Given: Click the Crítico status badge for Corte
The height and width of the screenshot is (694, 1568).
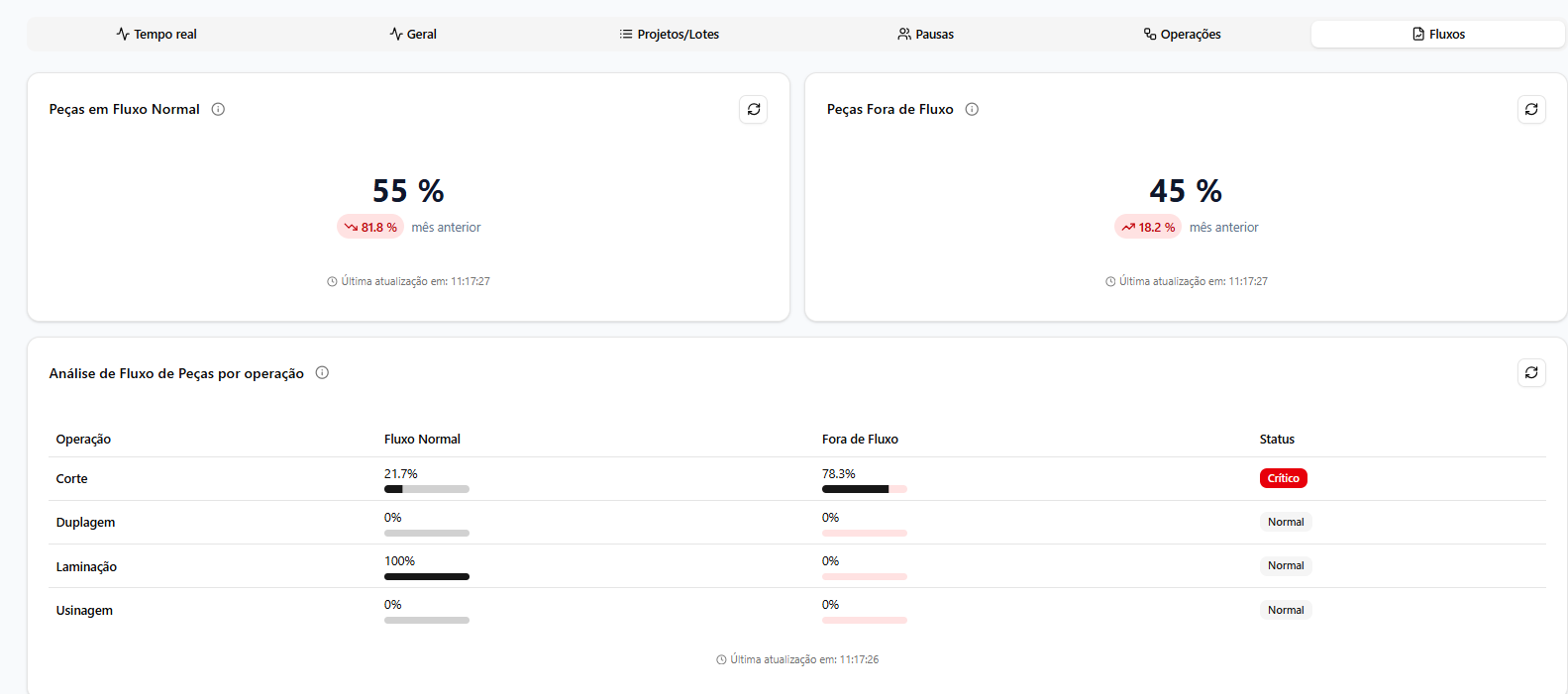Looking at the screenshot, I should click(1283, 478).
